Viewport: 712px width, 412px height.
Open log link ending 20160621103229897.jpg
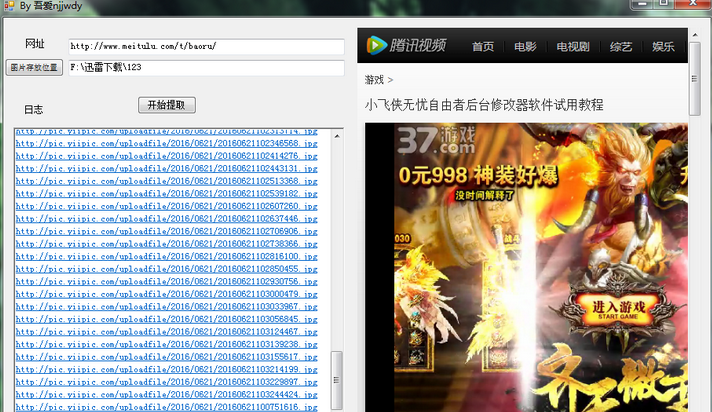[167, 382]
